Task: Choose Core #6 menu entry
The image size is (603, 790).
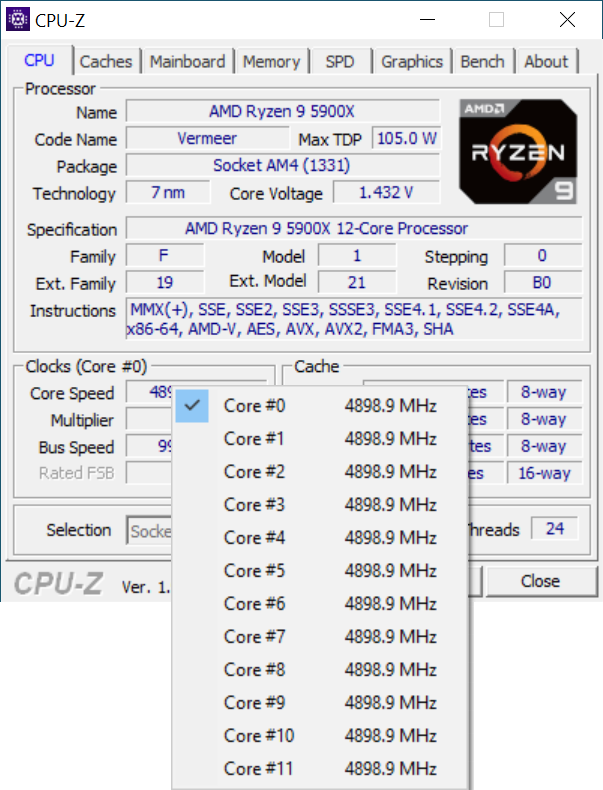Action: pyautogui.click(x=320, y=604)
